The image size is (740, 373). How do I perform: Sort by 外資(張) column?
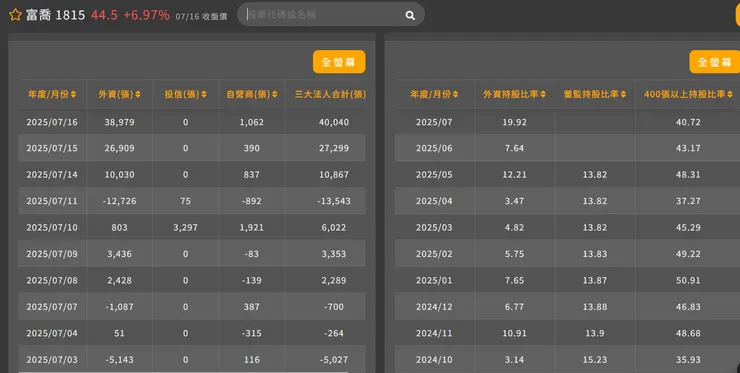[119, 94]
